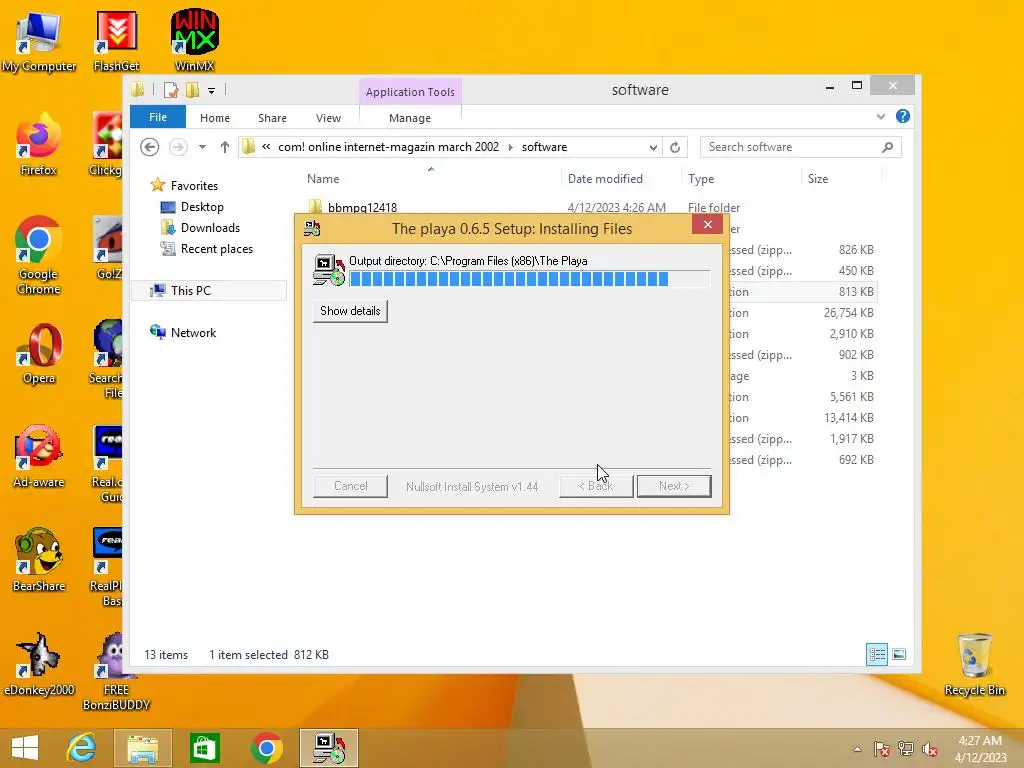
Task: Refresh the software folder view
Action: click(675, 147)
